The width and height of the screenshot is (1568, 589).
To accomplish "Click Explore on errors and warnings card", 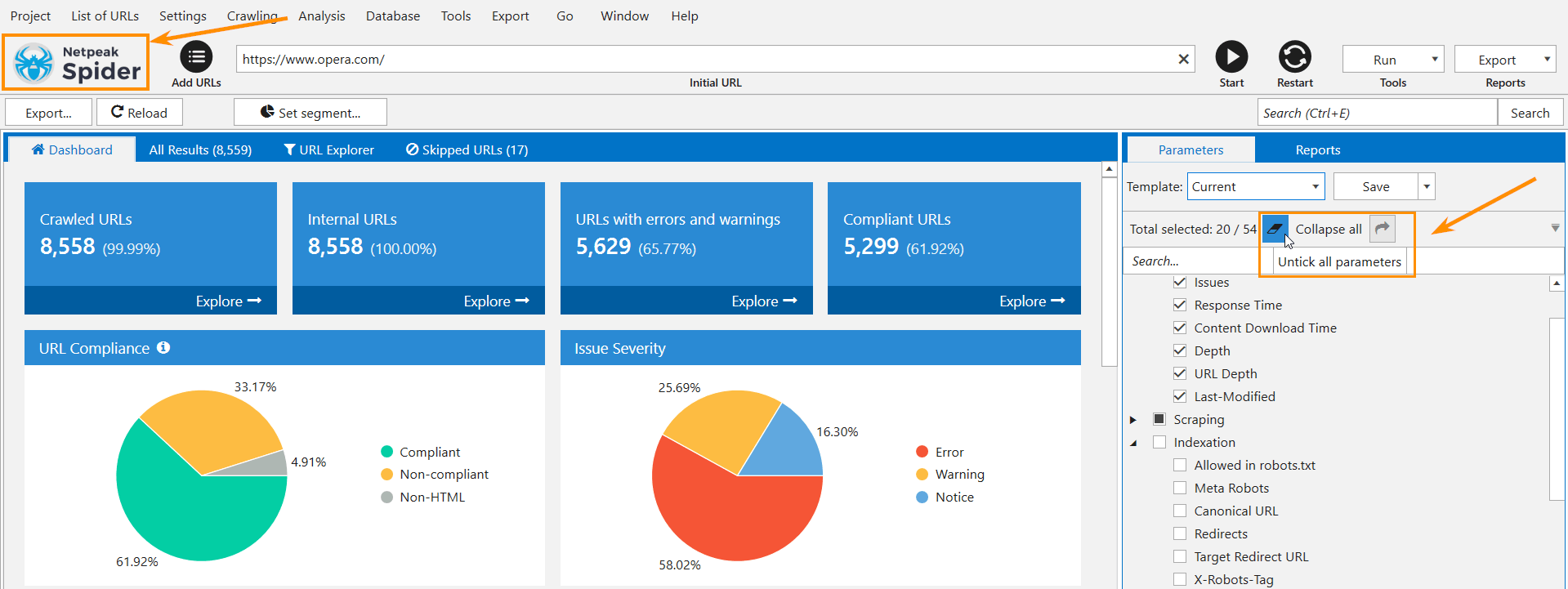I will coord(765,301).
